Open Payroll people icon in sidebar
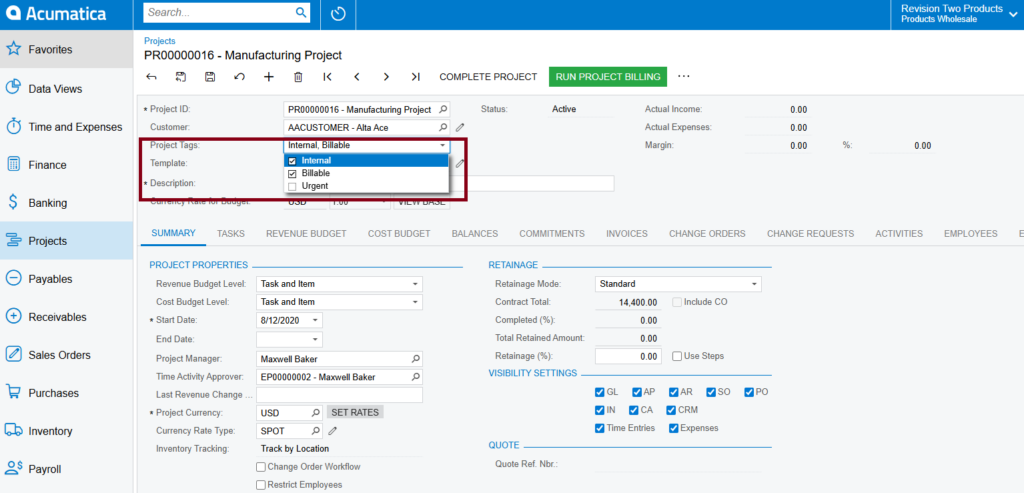This screenshot has width=1024, height=493. click(x=13, y=468)
